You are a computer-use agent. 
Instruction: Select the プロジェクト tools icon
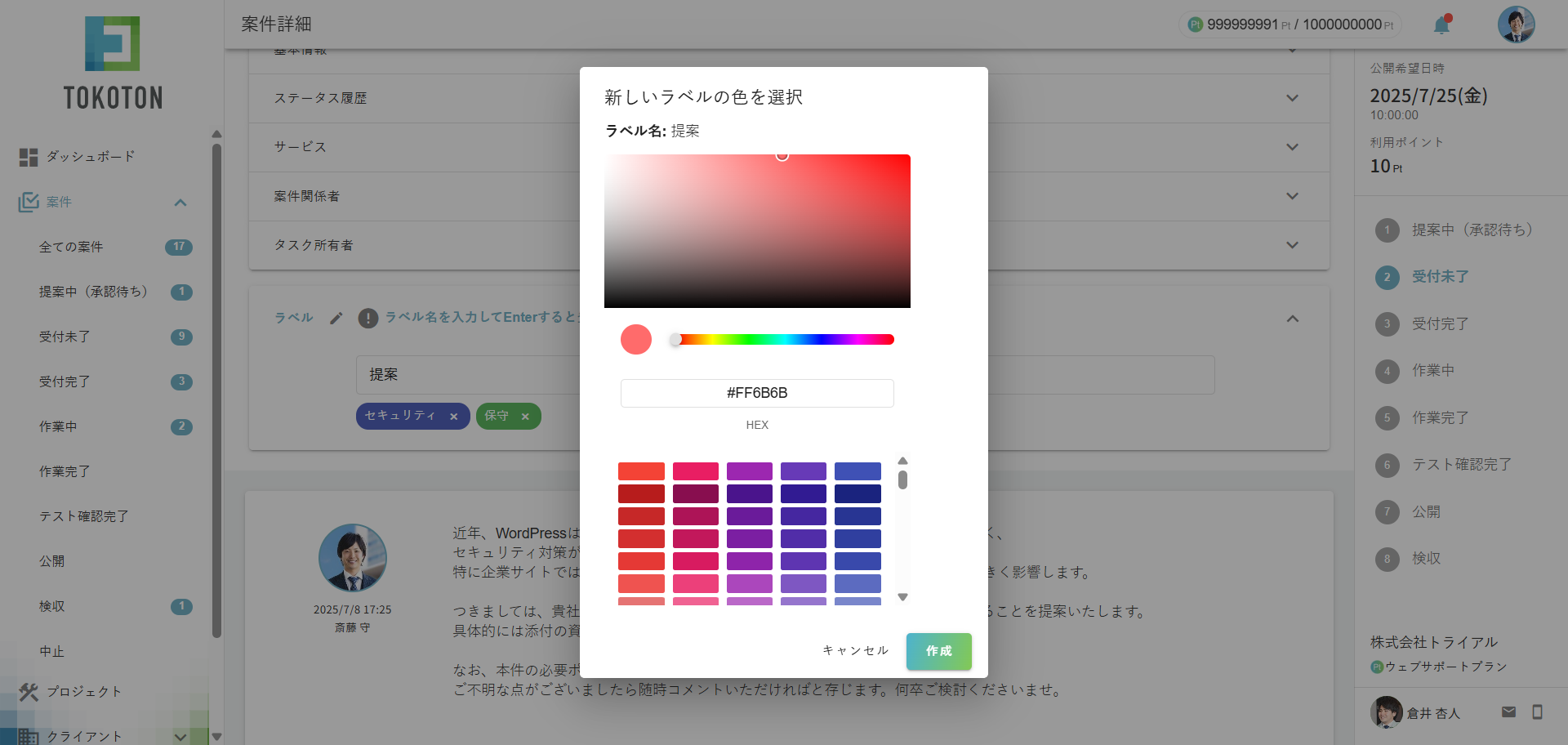(x=28, y=692)
